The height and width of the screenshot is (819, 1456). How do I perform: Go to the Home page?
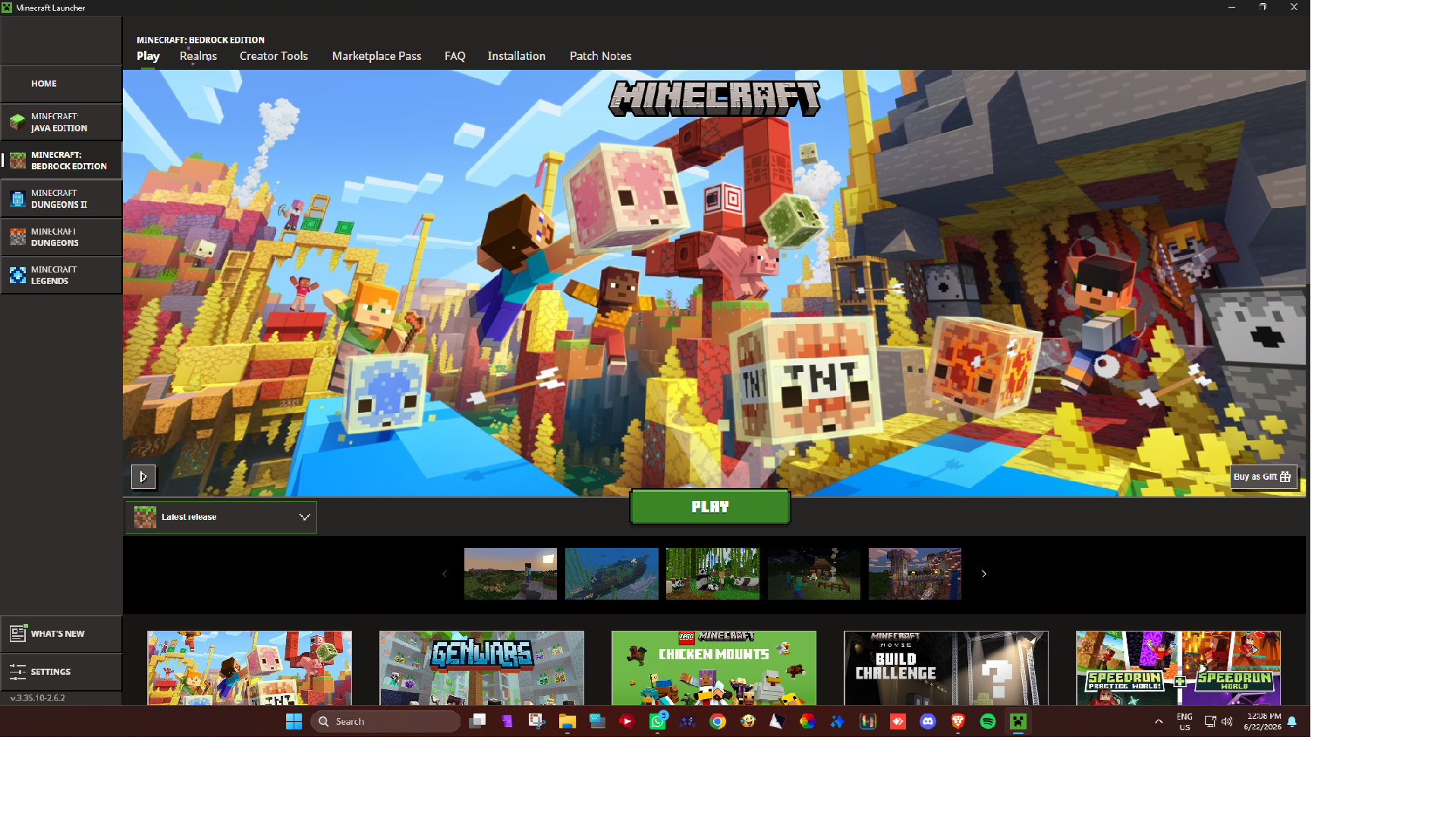point(61,83)
